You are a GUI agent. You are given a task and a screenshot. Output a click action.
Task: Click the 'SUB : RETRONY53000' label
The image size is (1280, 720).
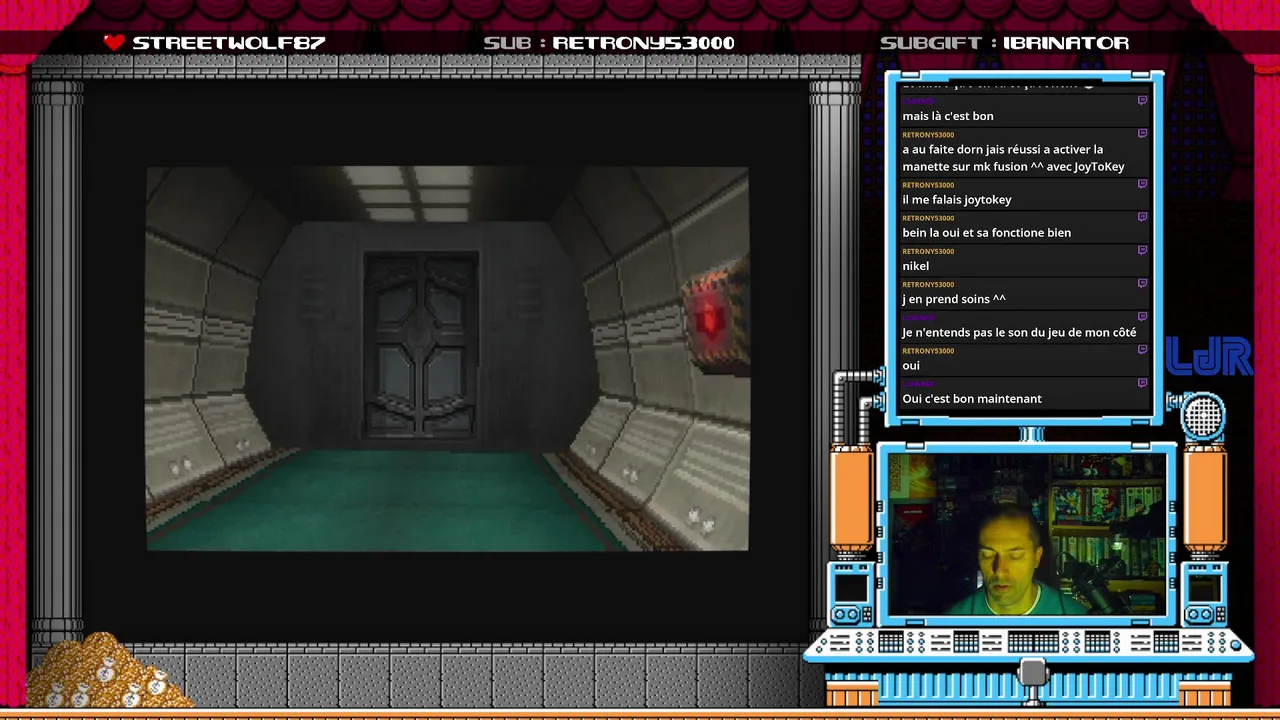coord(609,43)
